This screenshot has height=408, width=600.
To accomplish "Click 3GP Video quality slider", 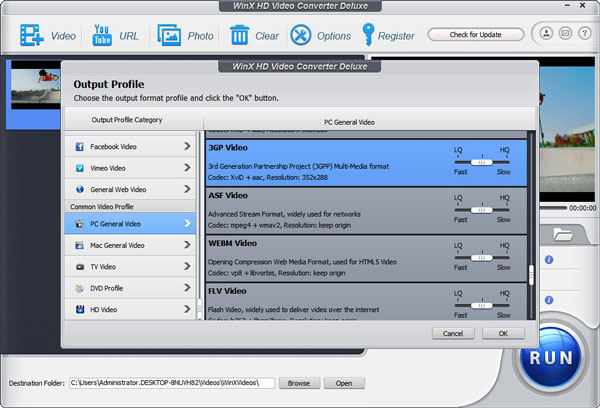I will [x=482, y=162].
